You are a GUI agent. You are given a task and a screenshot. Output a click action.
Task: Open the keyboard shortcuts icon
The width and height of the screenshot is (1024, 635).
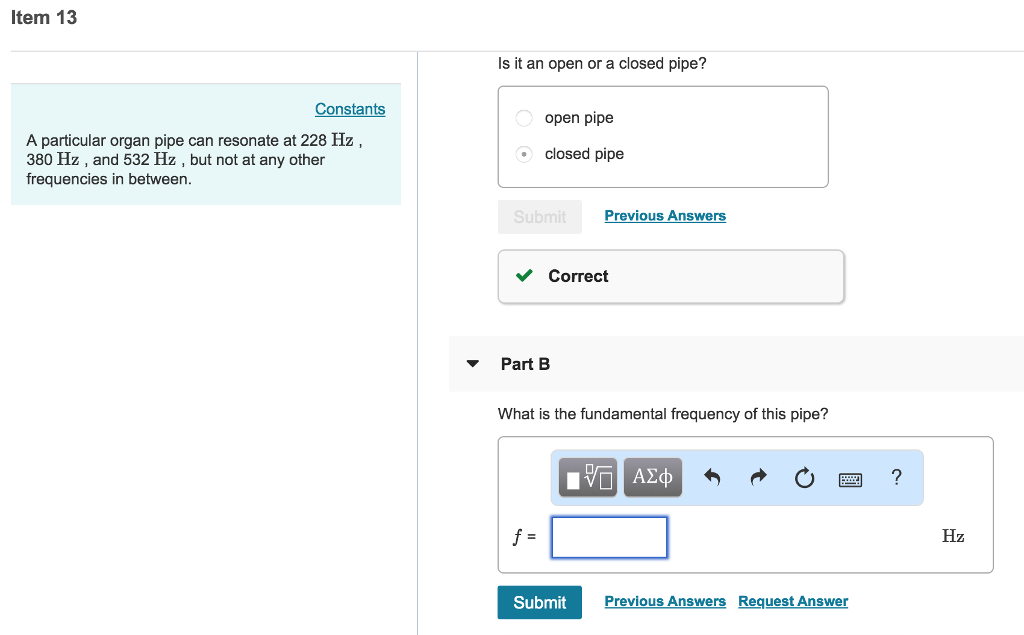pos(849,478)
